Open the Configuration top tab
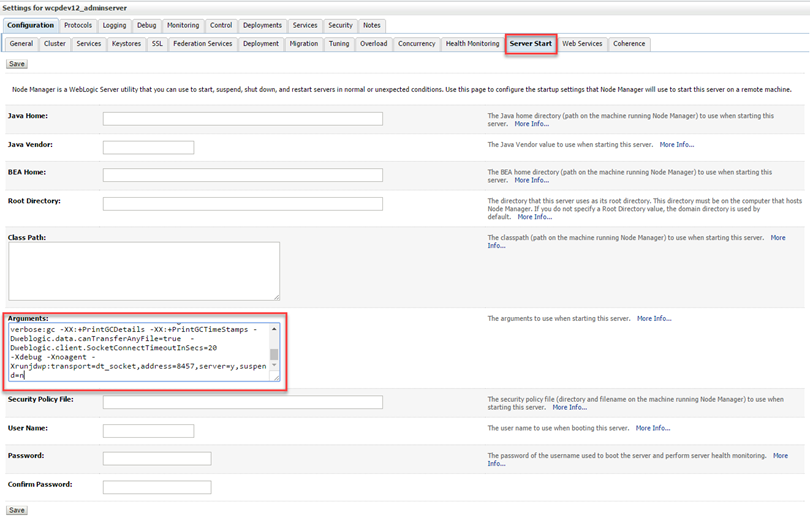The image size is (810, 529). click(x=30, y=25)
